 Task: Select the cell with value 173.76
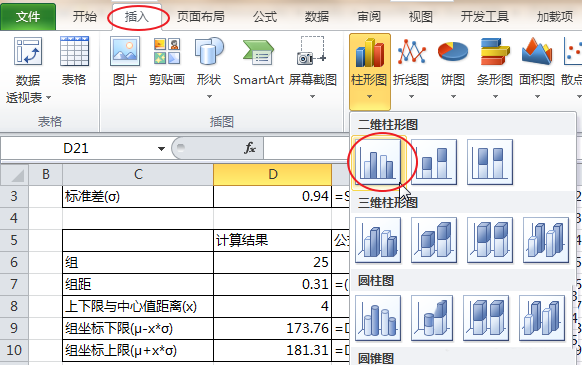[273, 328]
